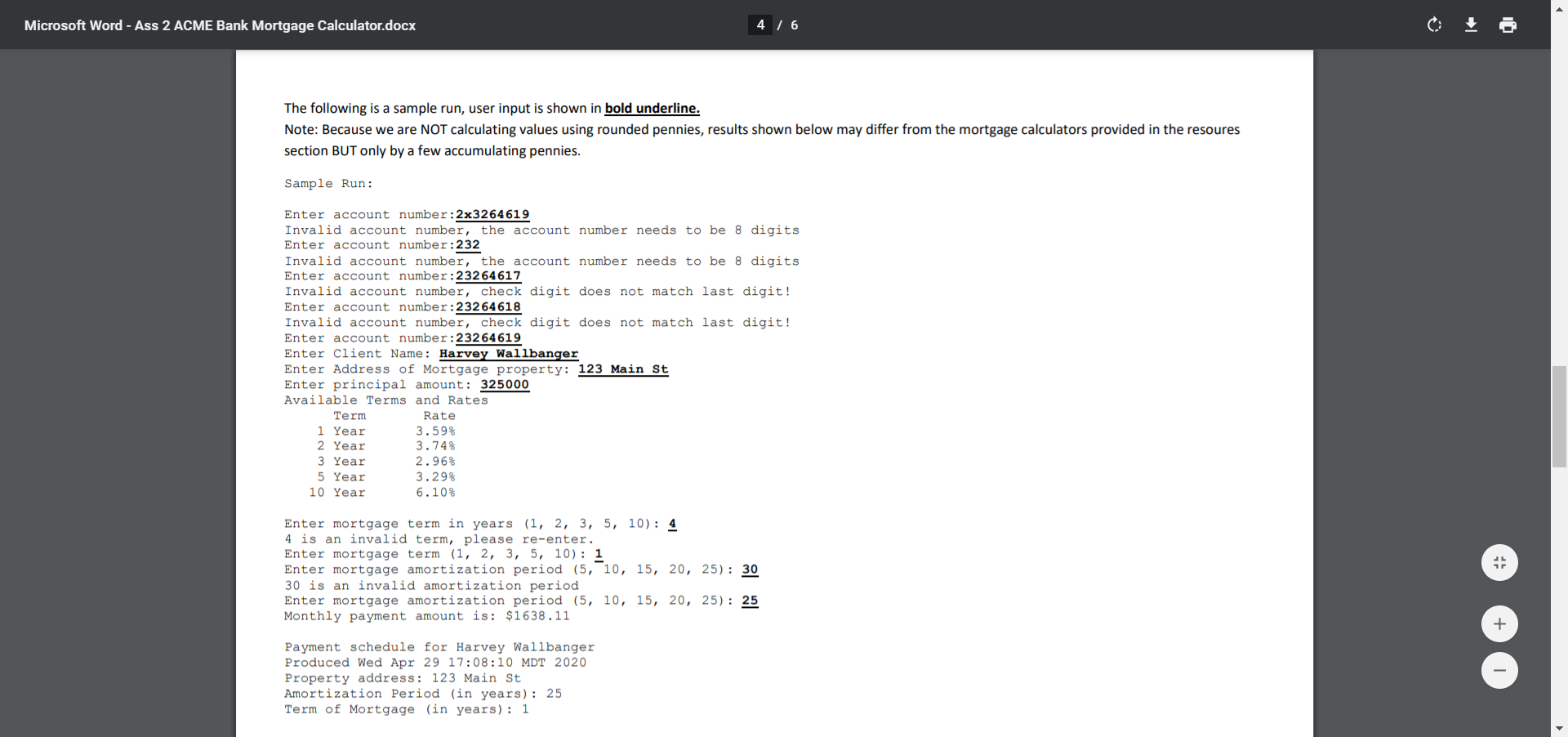Select the account number 23264617
The width and height of the screenshot is (1568, 737).
click(x=488, y=276)
